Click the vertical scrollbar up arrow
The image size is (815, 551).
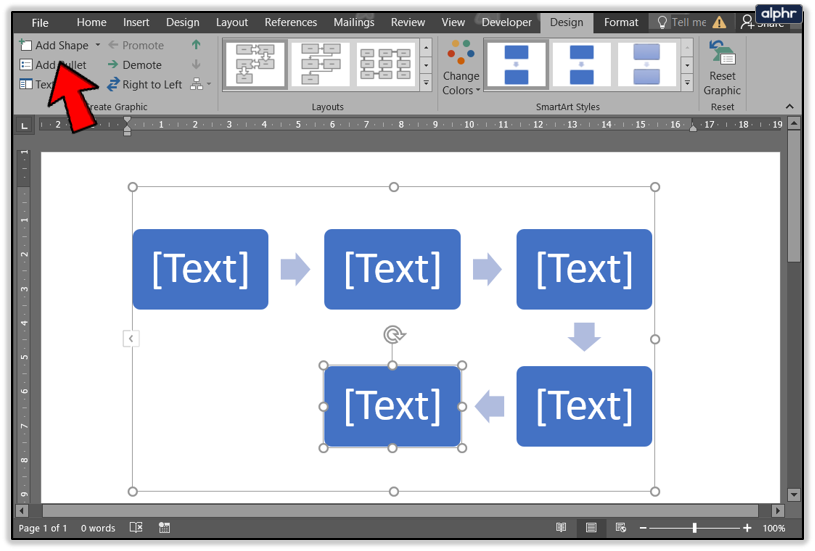(793, 124)
